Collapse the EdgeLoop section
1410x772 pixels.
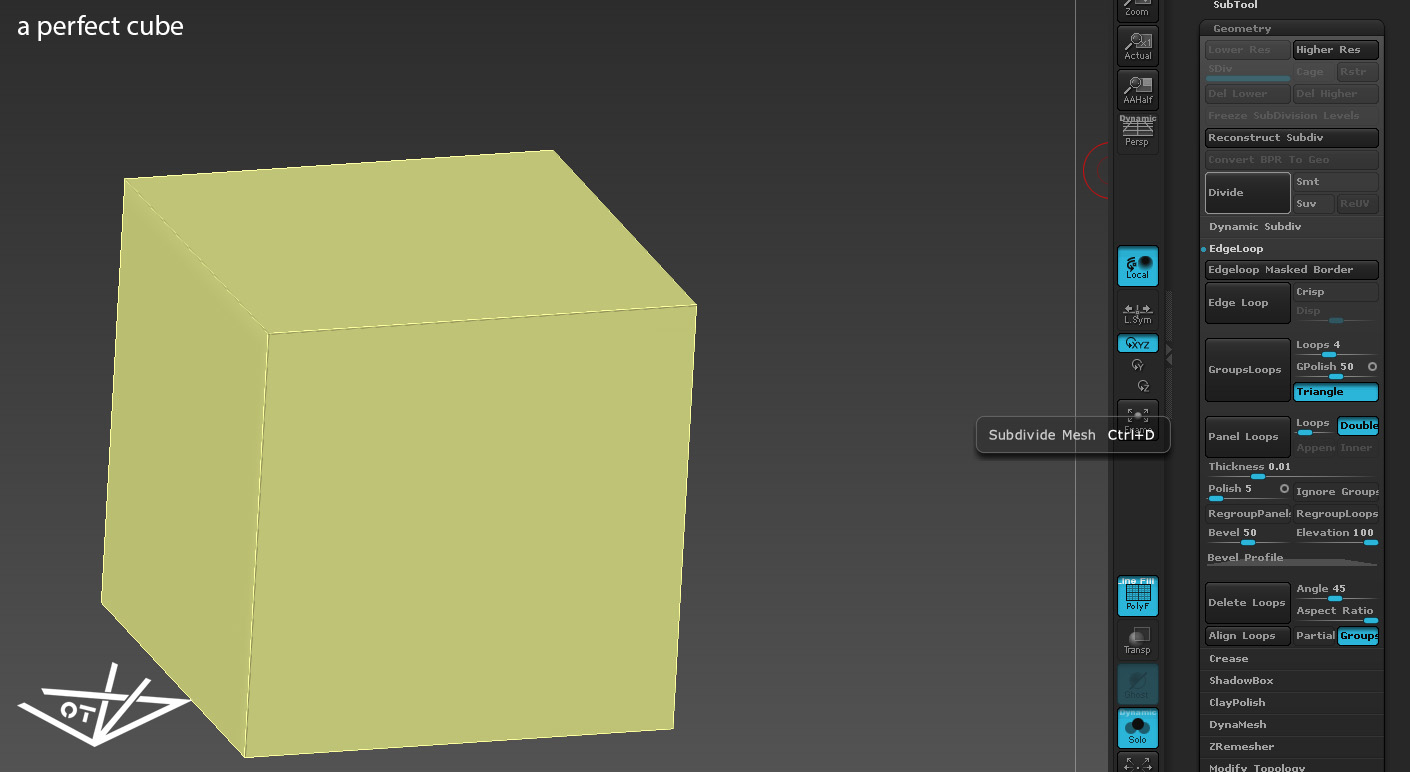coord(1236,249)
